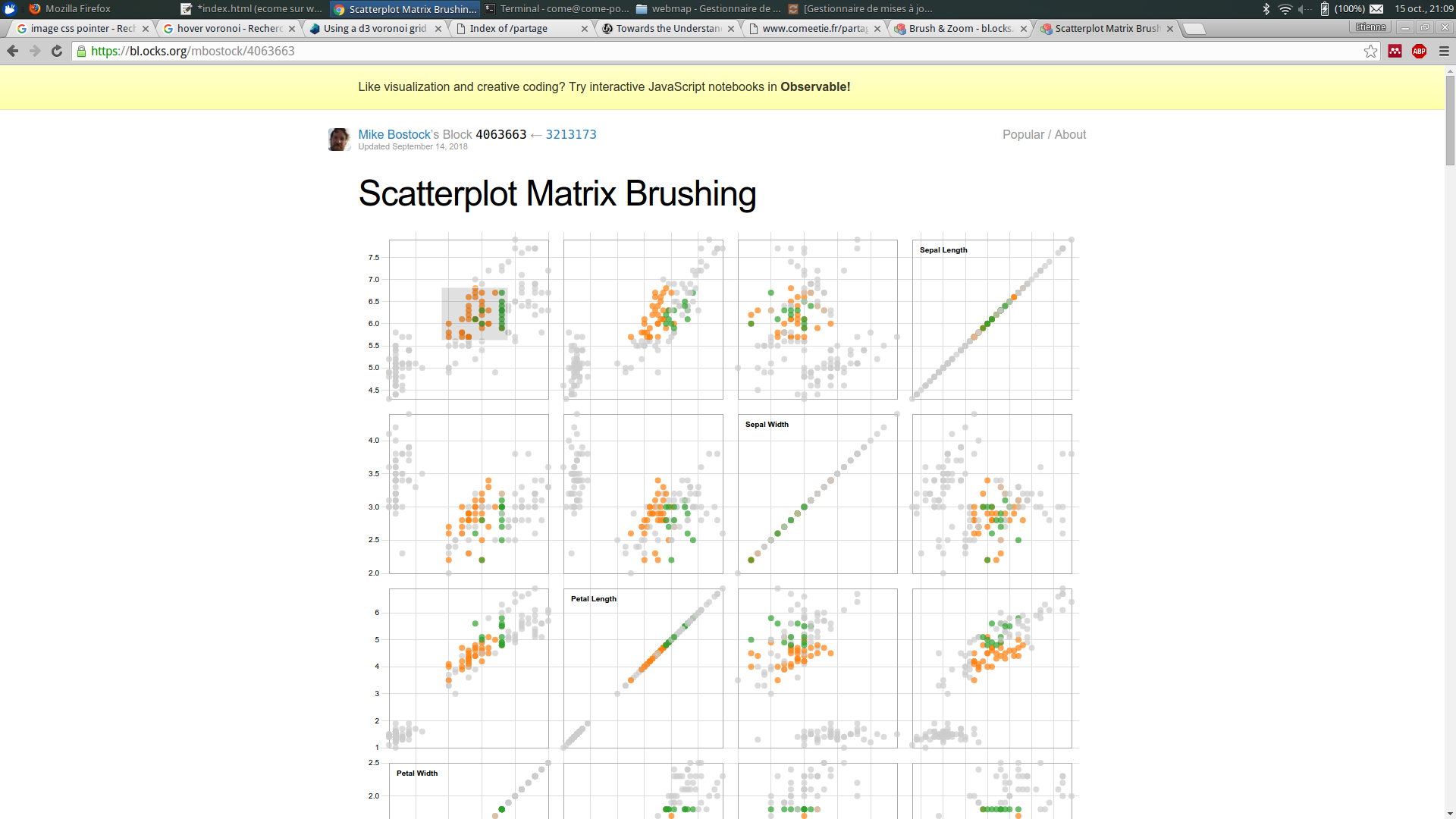Reload the current page
1456x819 pixels.
point(57,51)
